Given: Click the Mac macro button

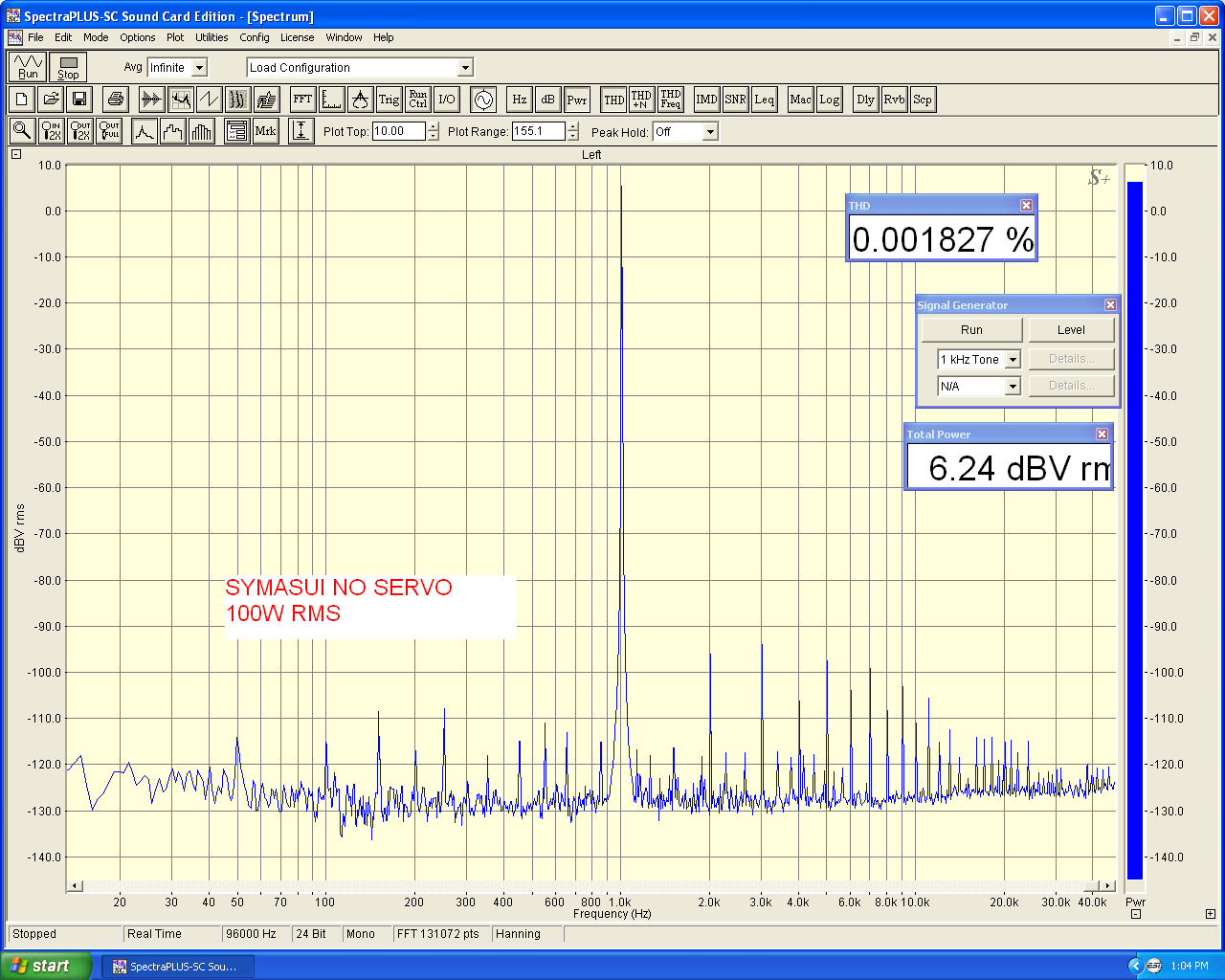Looking at the screenshot, I should (800, 99).
